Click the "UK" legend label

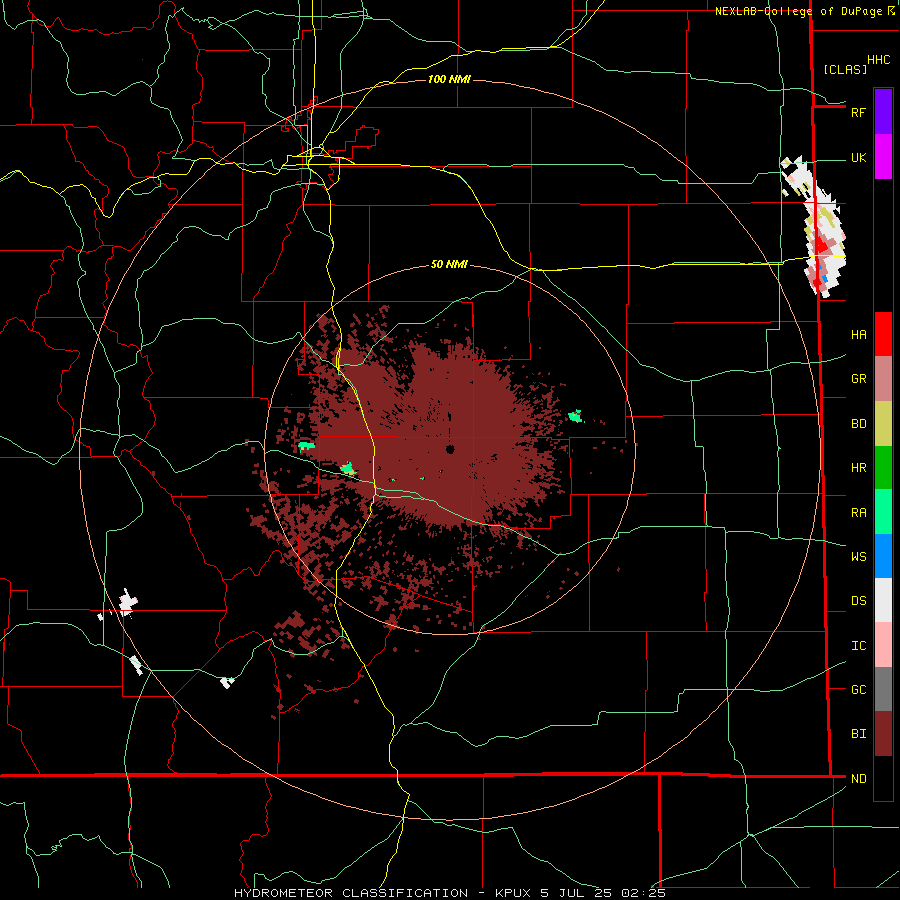click(858, 158)
